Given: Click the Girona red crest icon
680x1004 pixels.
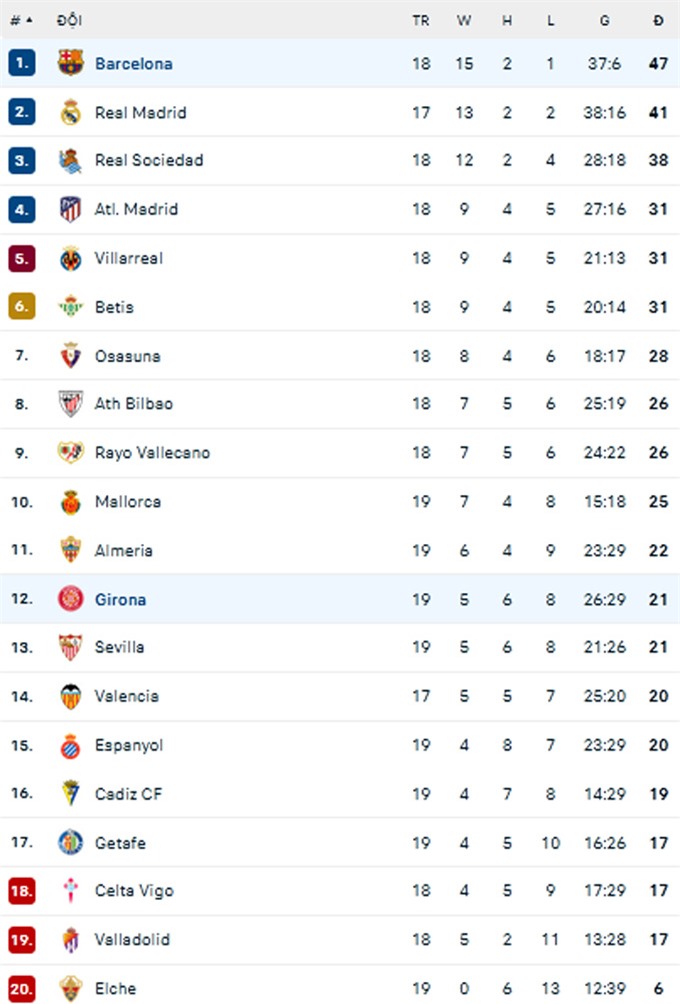Looking at the screenshot, I should point(70,599).
